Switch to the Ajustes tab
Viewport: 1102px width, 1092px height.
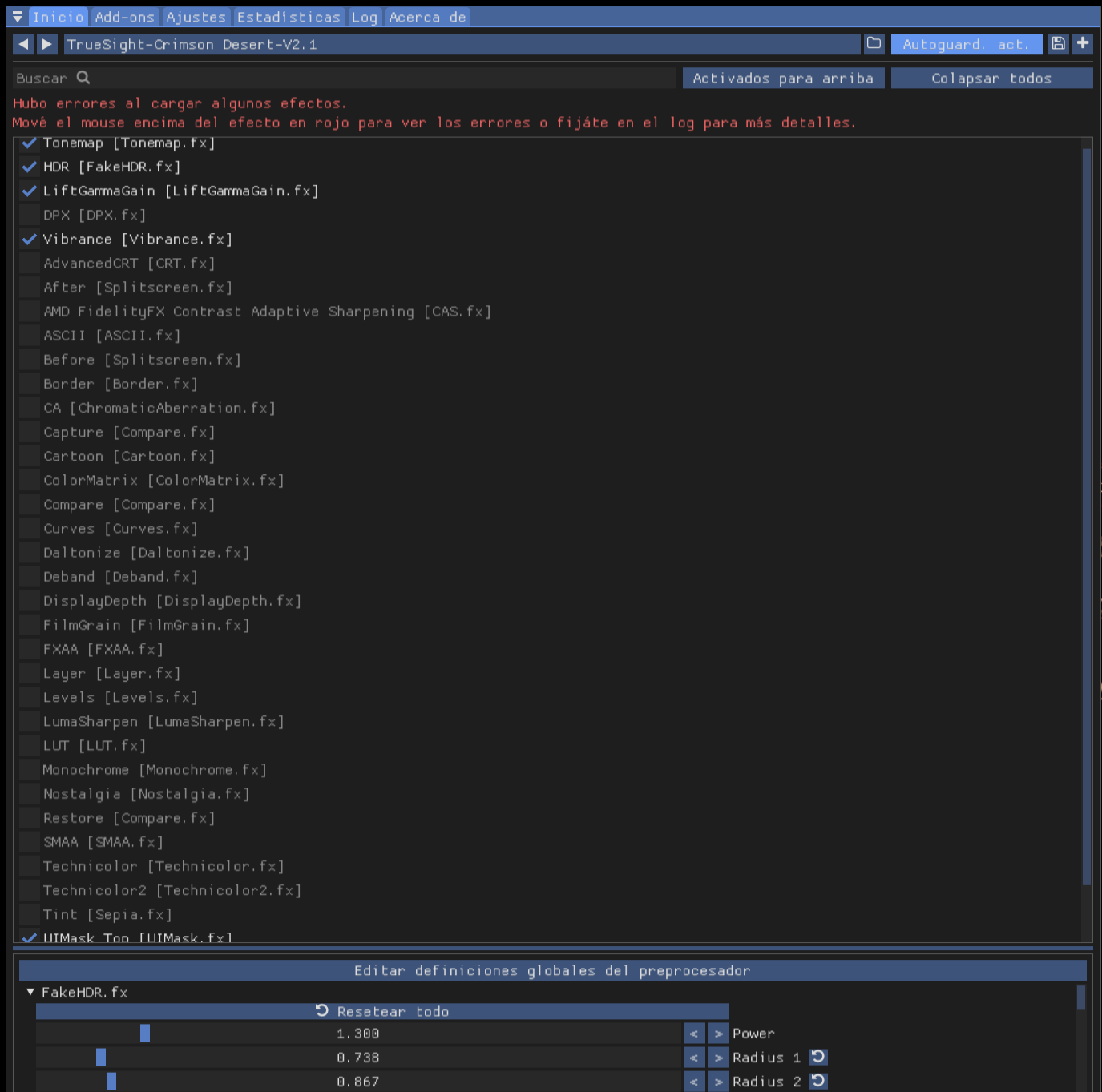tap(196, 17)
